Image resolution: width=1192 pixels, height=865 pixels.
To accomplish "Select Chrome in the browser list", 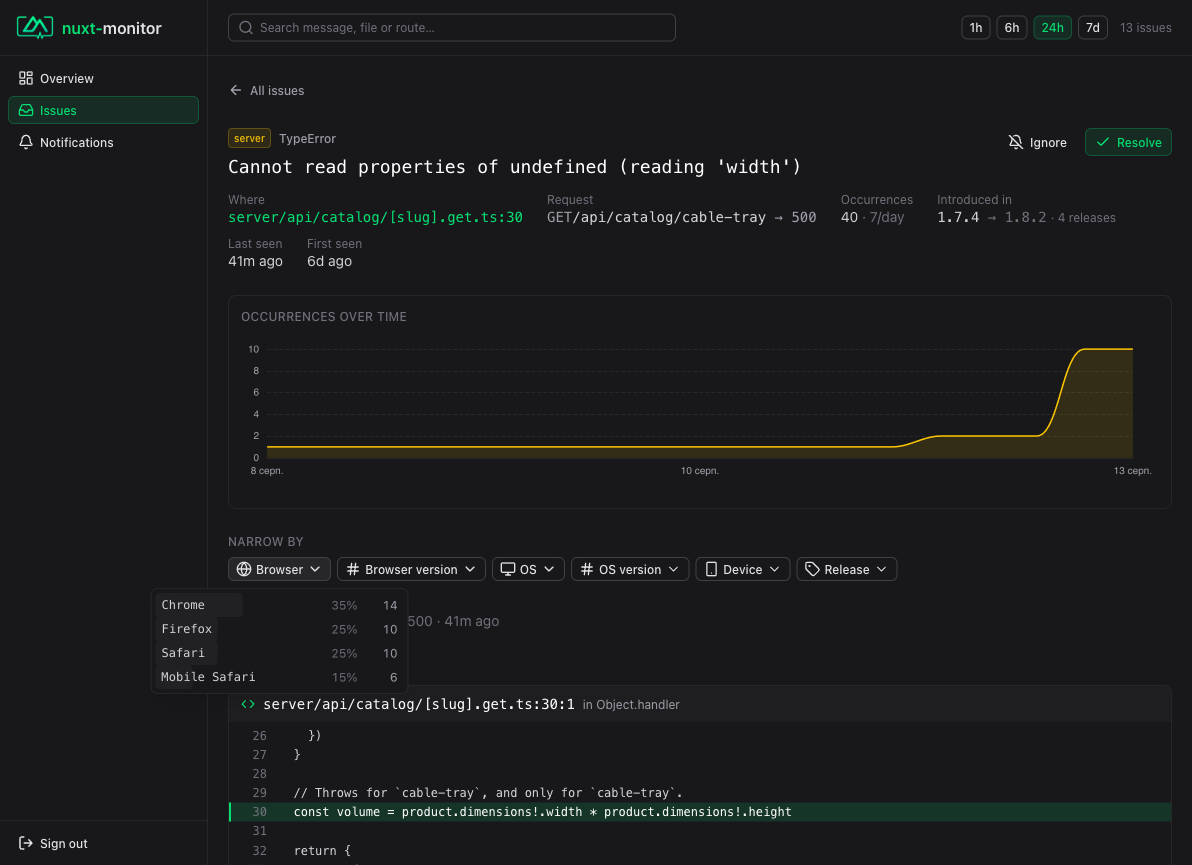I will coord(279,605).
